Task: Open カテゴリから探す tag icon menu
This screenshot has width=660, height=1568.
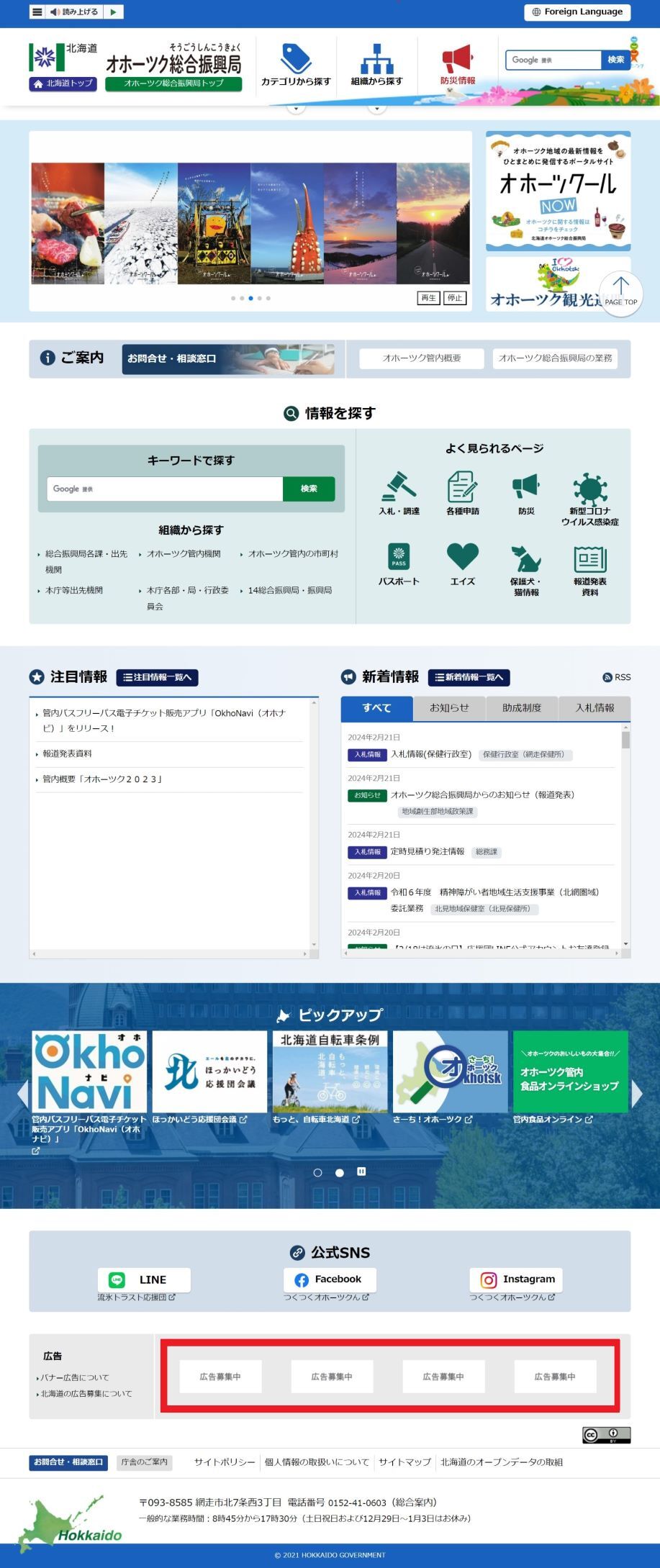Action: [296, 65]
